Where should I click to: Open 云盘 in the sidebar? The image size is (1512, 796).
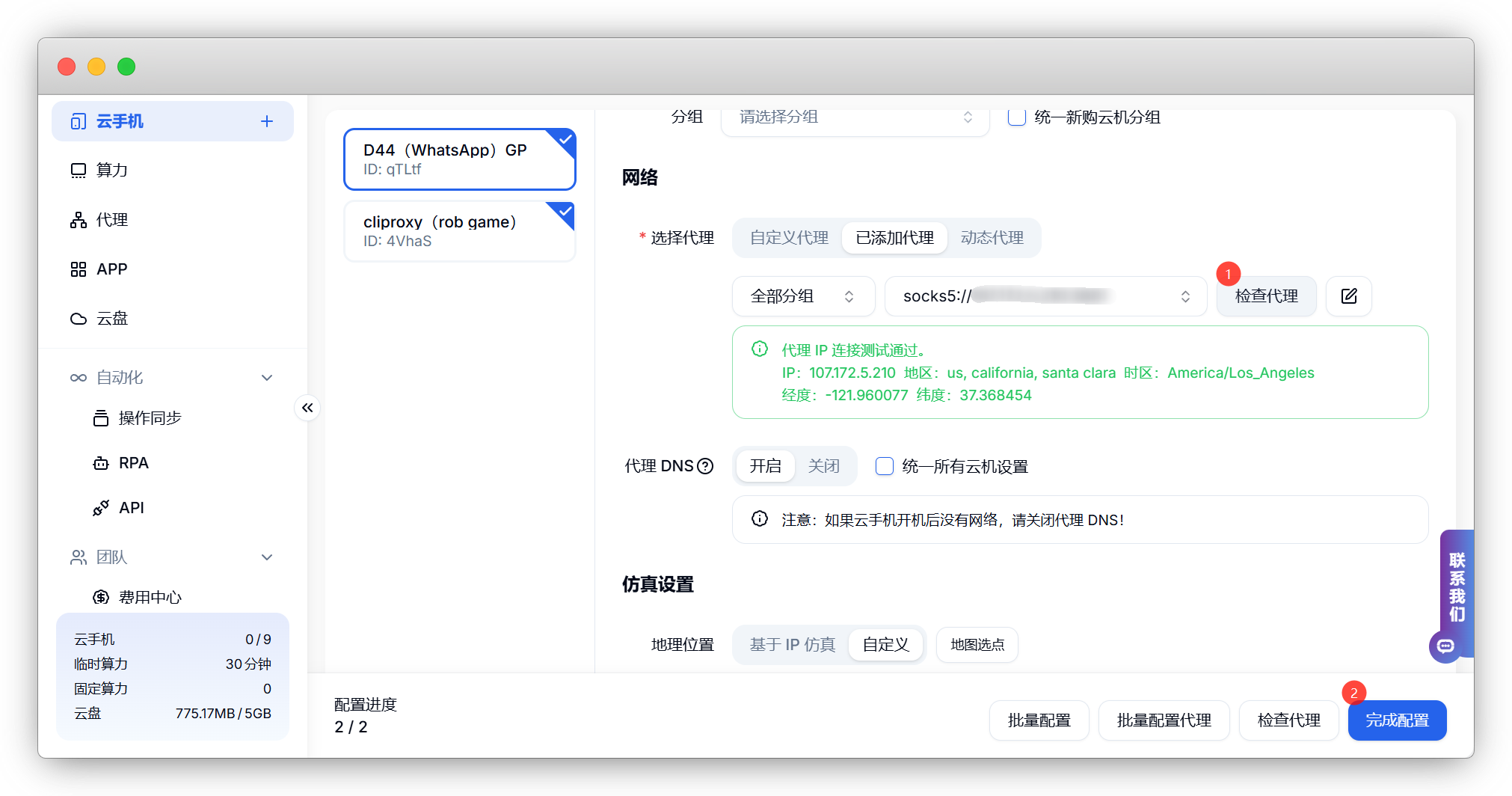[173, 319]
